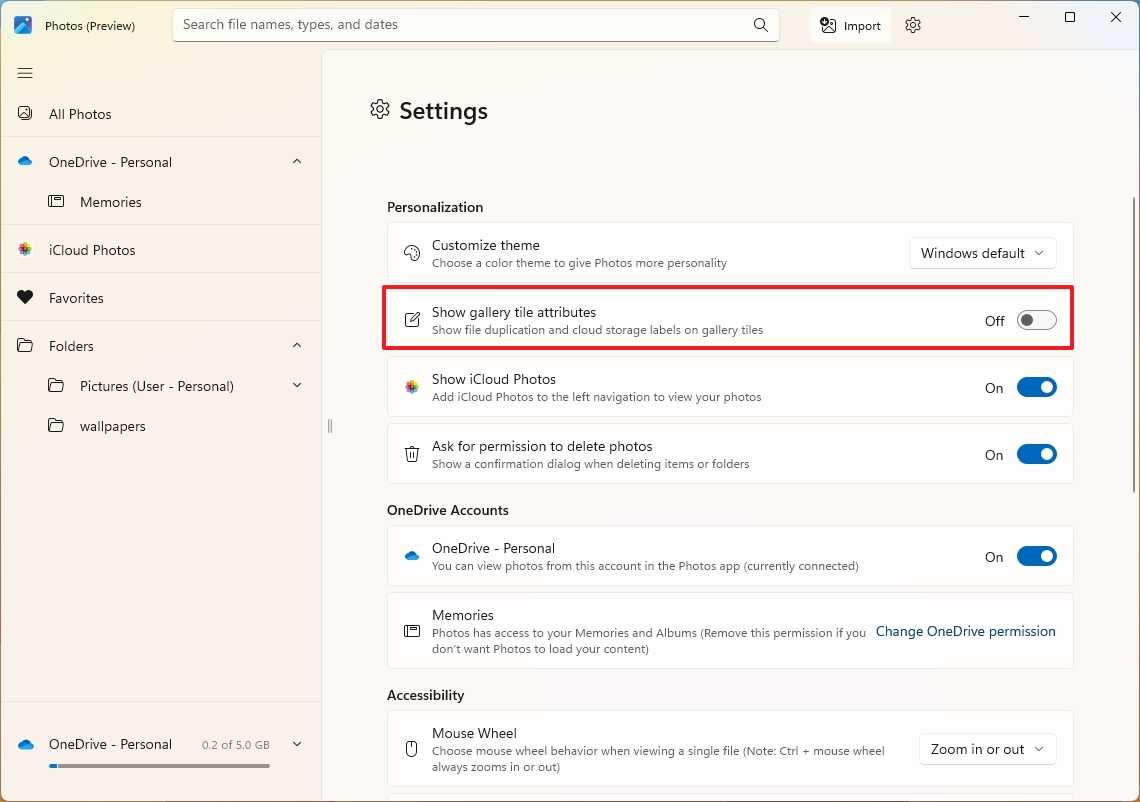Click the wallpapers folder icon

56,426
